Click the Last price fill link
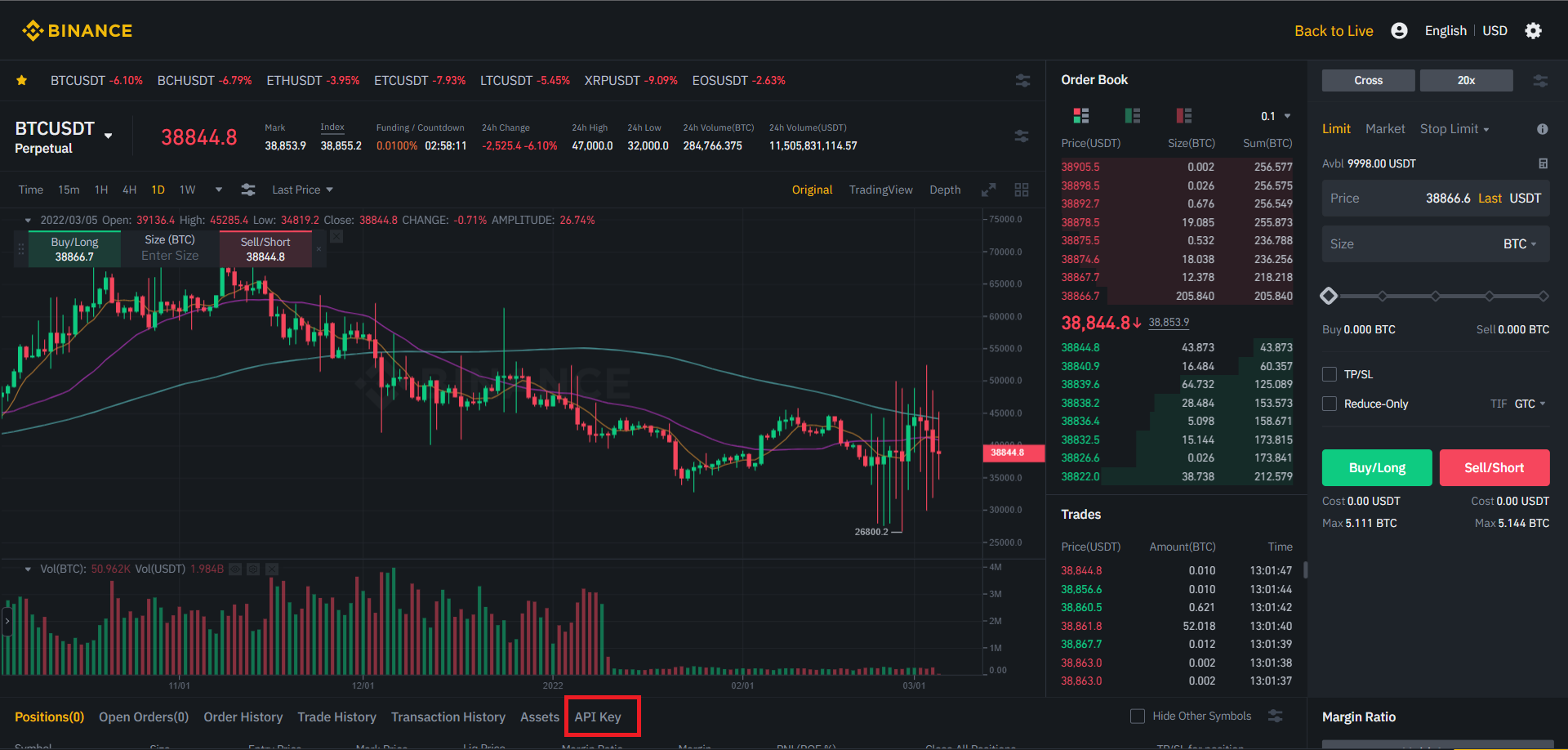1568x750 pixels. pos(1490,199)
